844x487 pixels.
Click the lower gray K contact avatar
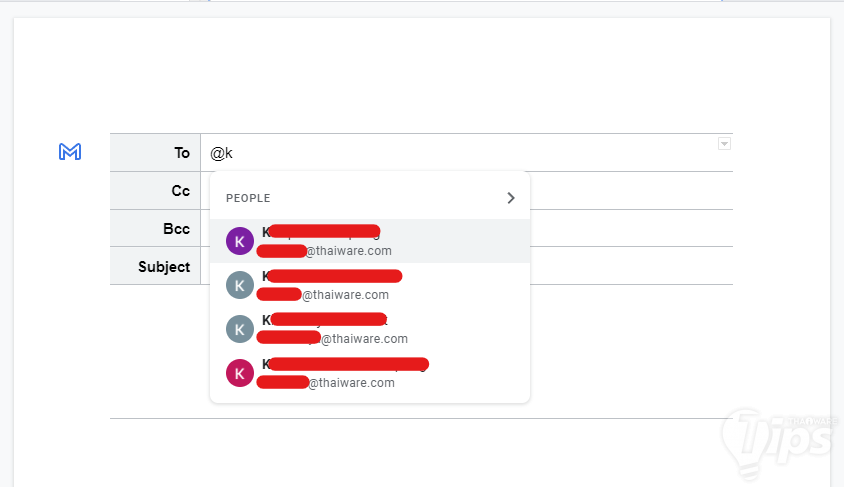(x=239, y=329)
